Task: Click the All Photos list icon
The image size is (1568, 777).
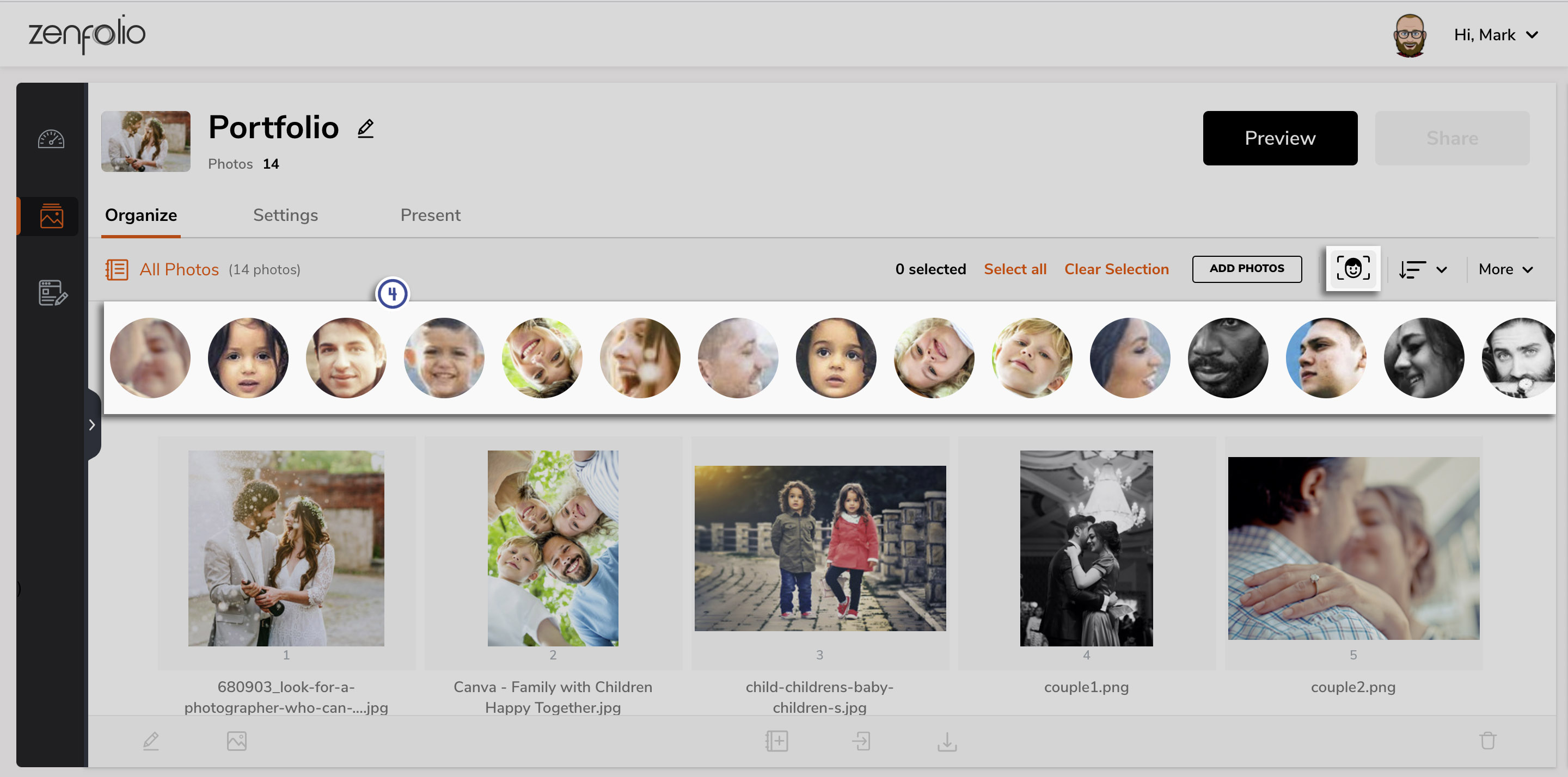Action: pos(118,269)
